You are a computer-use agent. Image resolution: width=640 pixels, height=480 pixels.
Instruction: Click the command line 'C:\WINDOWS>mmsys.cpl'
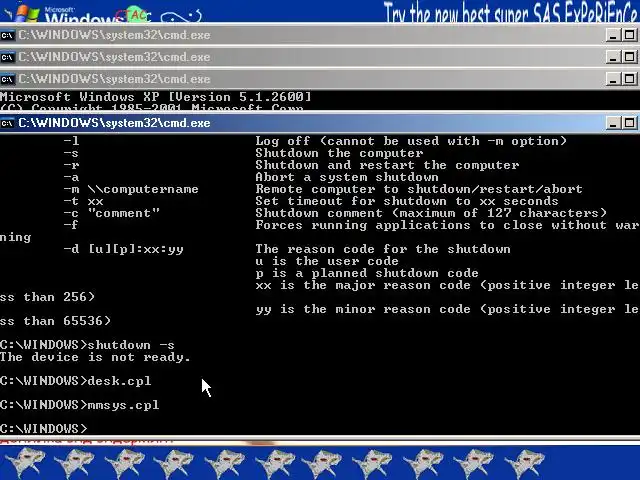click(x=80, y=405)
